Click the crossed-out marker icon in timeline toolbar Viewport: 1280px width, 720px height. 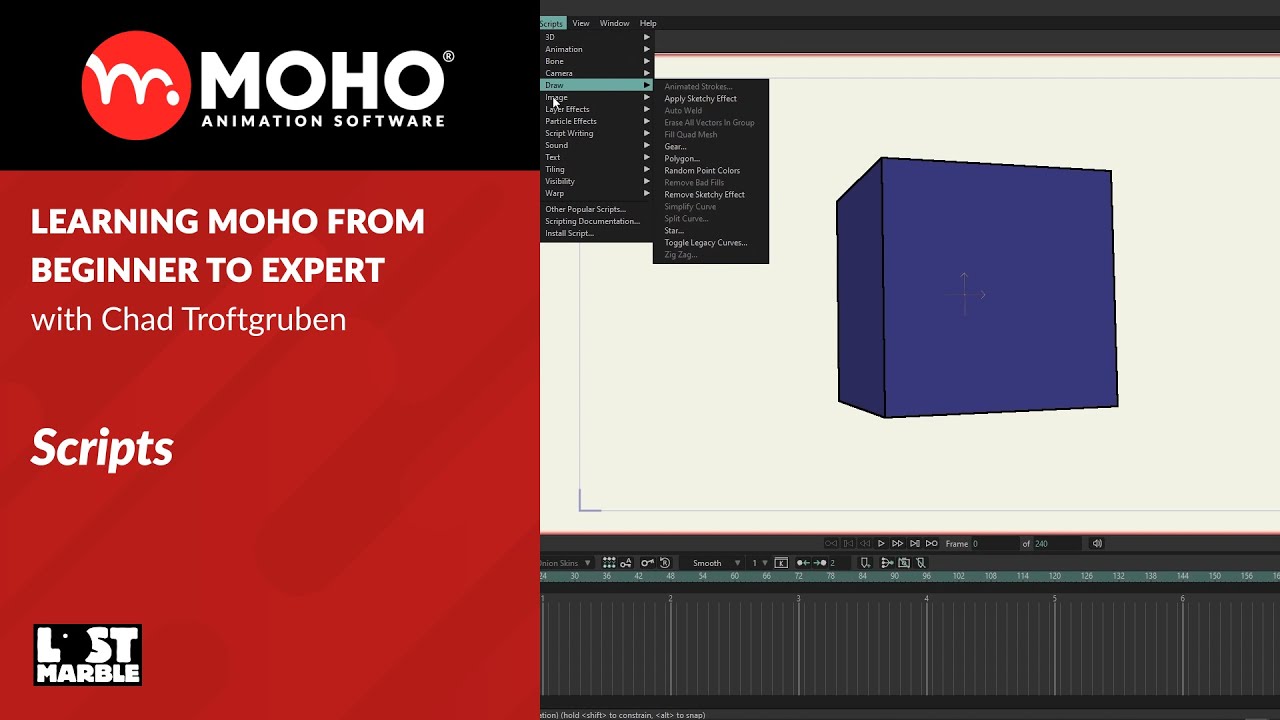pos(921,563)
